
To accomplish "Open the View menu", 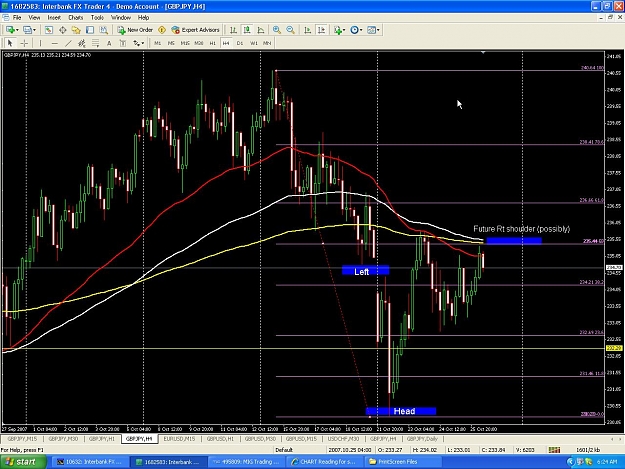I will (34, 18).
